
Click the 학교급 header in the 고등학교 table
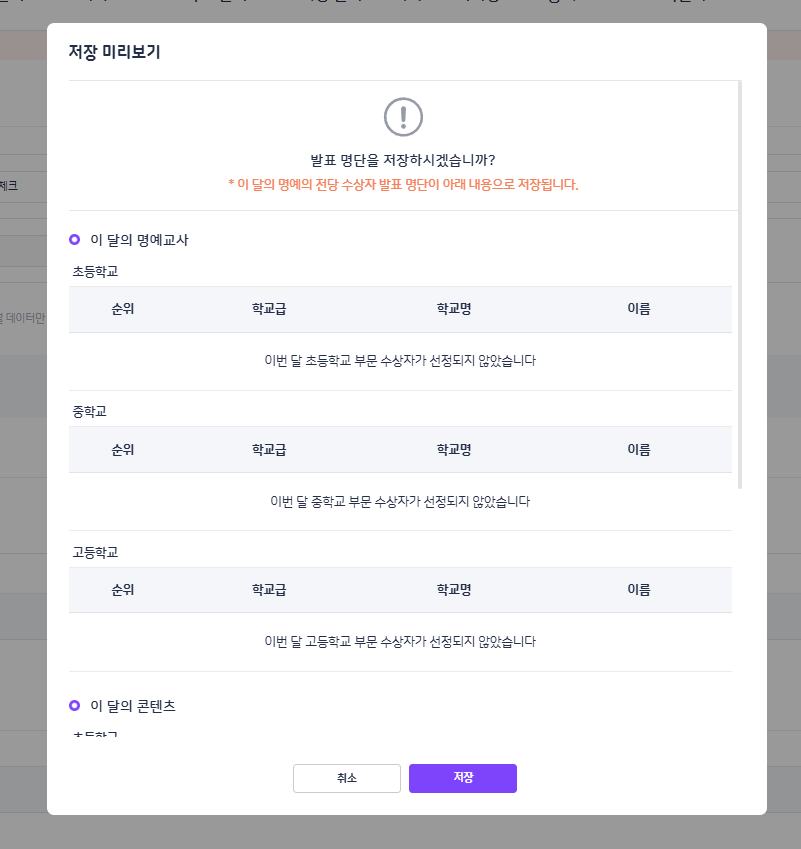(x=269, y=590)
